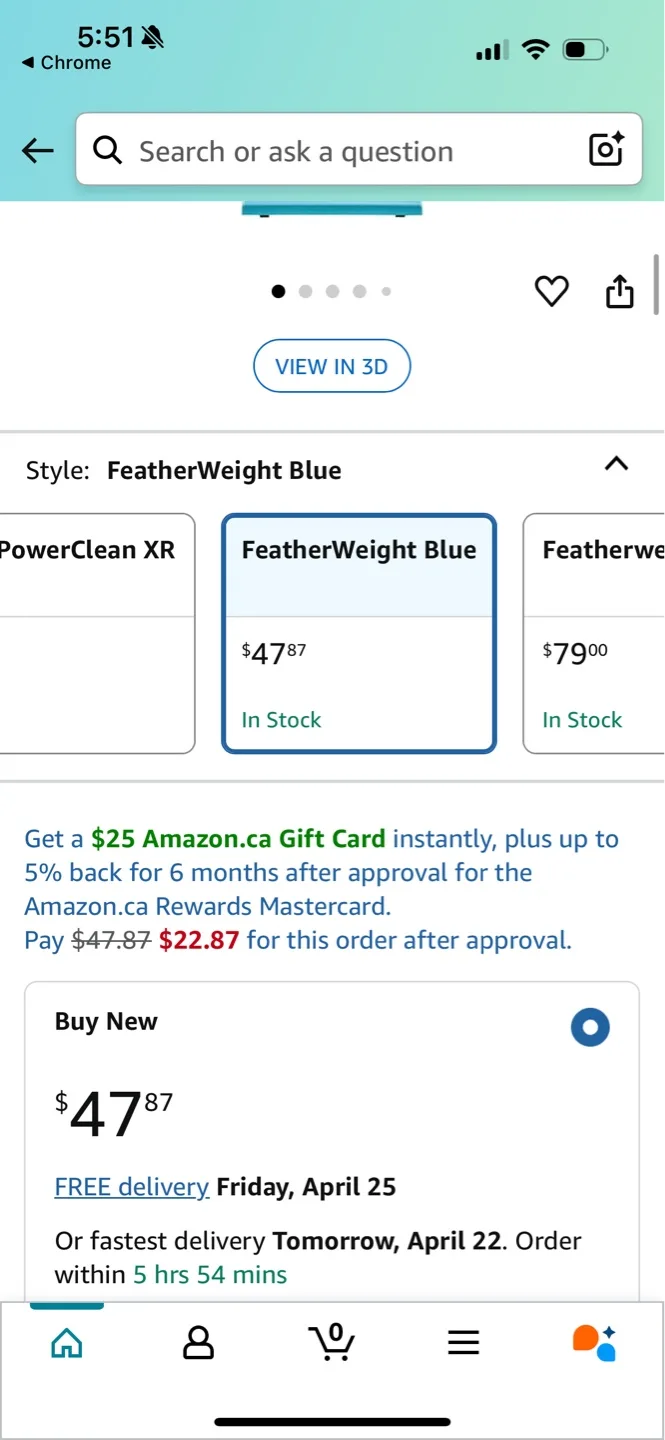This screenshot has height=1440, width=665.
Task: Select the Buy New radio button
Action: click(x=590, y=1027)
